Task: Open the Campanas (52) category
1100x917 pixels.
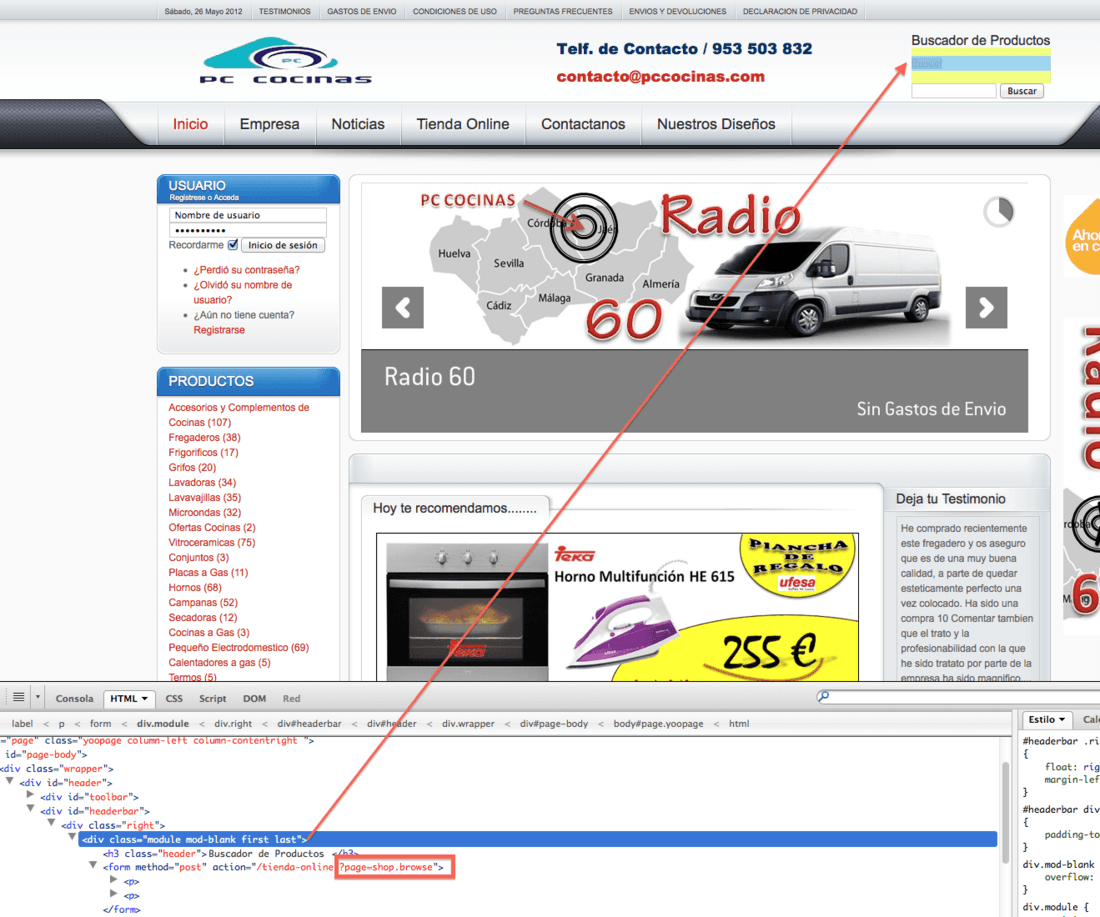Action: 203,603
